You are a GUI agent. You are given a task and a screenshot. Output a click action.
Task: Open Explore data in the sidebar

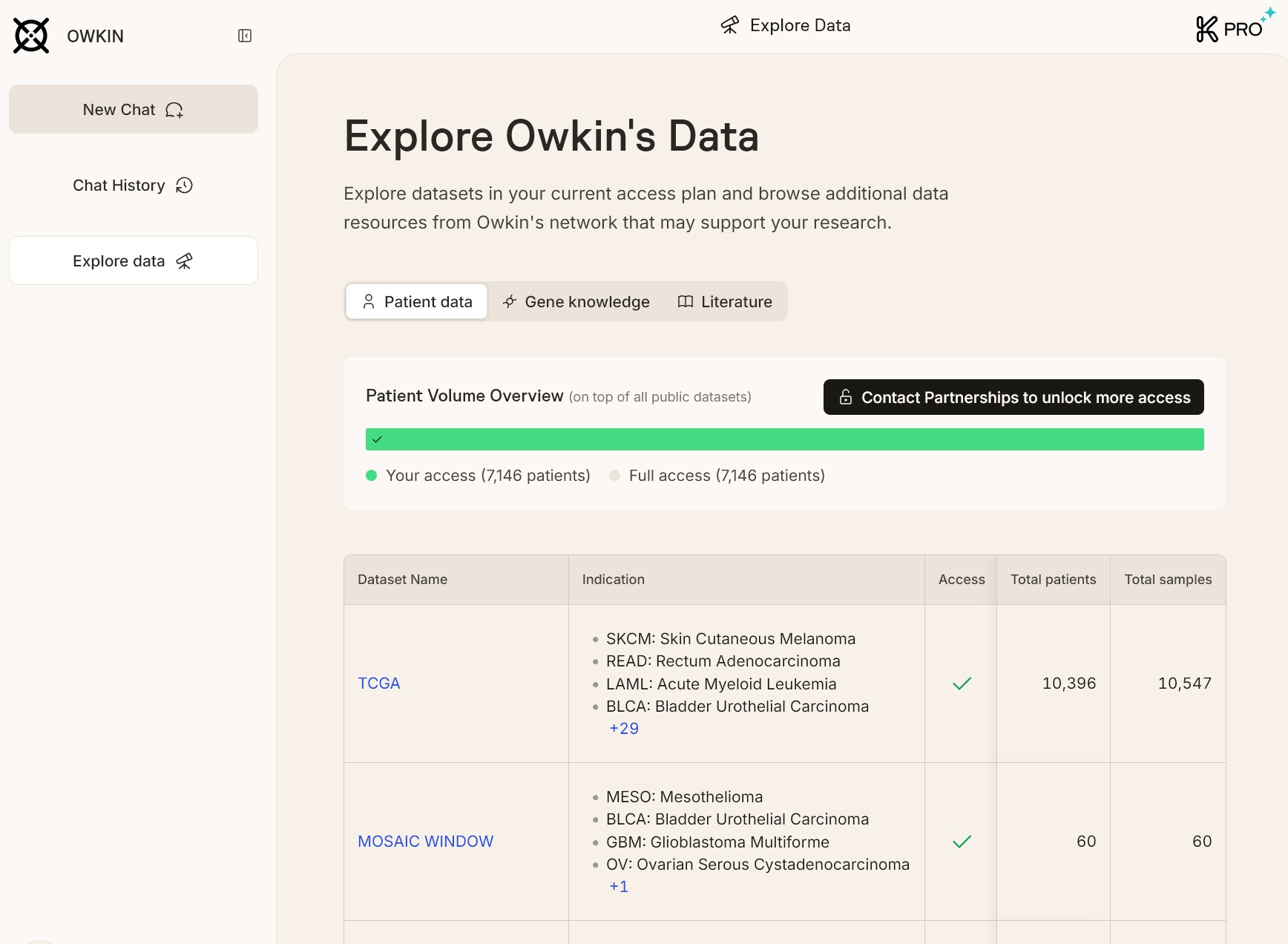click(x=134, y=261)
